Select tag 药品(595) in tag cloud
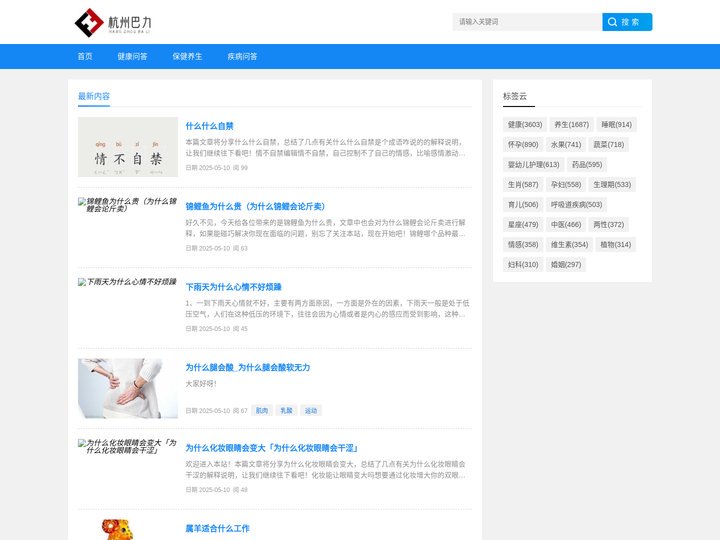The height and width of the screenshot is (540, 720). click(x=587, y=164)
